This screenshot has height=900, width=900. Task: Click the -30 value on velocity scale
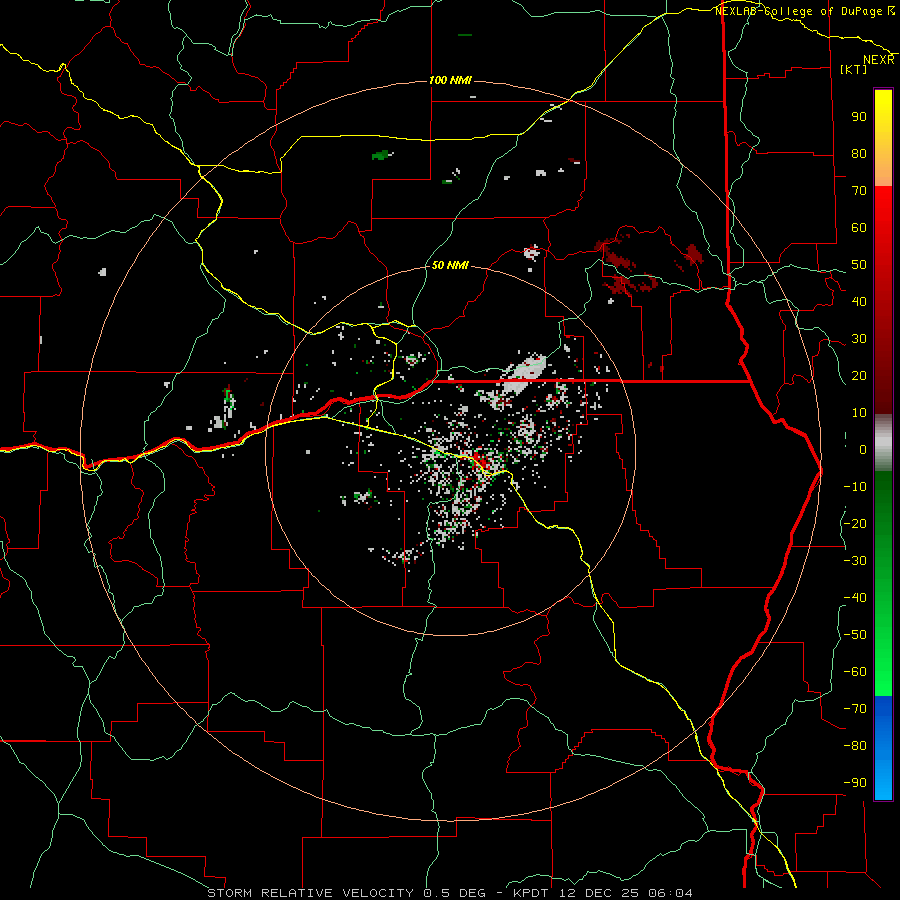[855, 561]
